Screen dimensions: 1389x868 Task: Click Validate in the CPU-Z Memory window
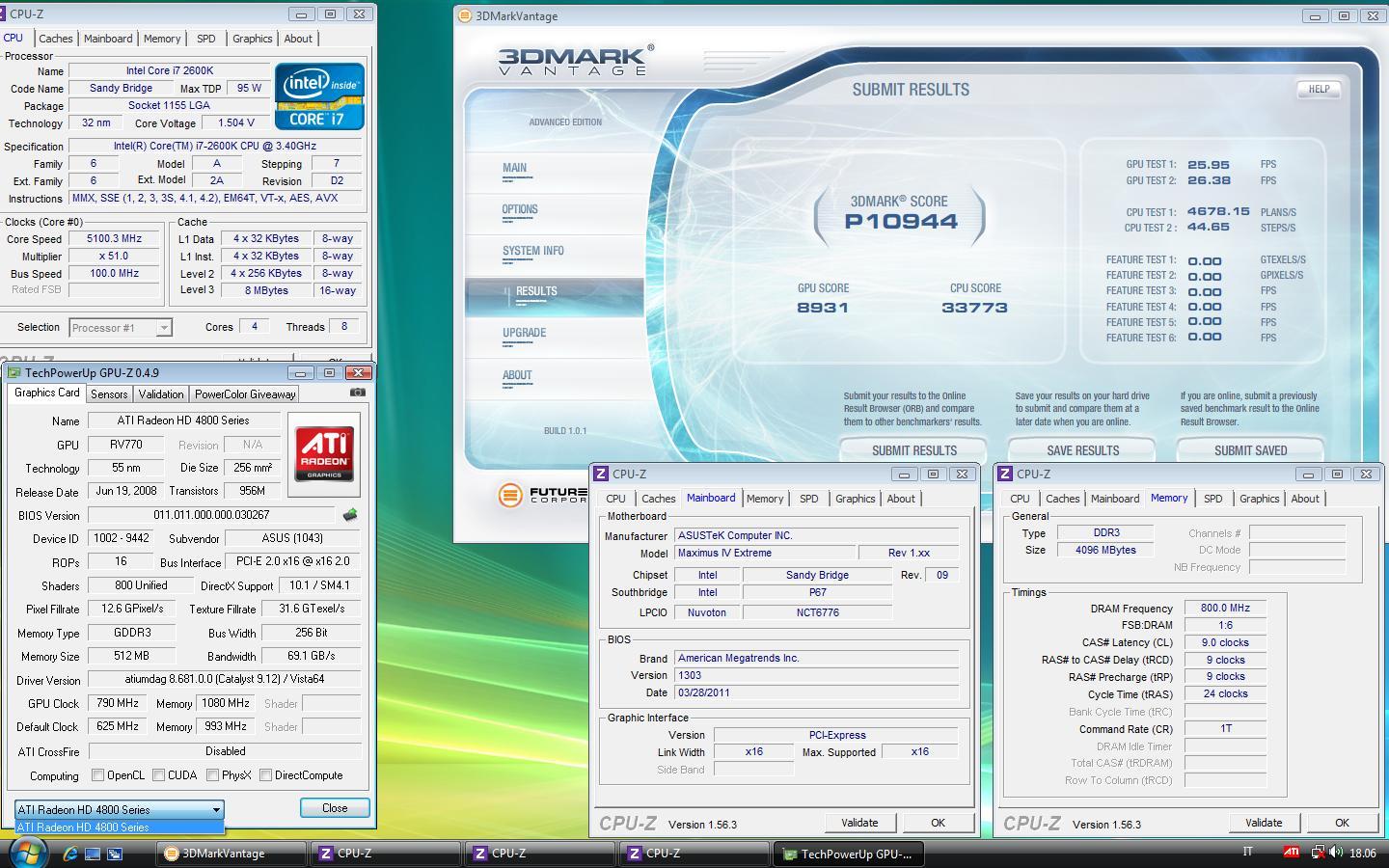[x=1264, y=823]
